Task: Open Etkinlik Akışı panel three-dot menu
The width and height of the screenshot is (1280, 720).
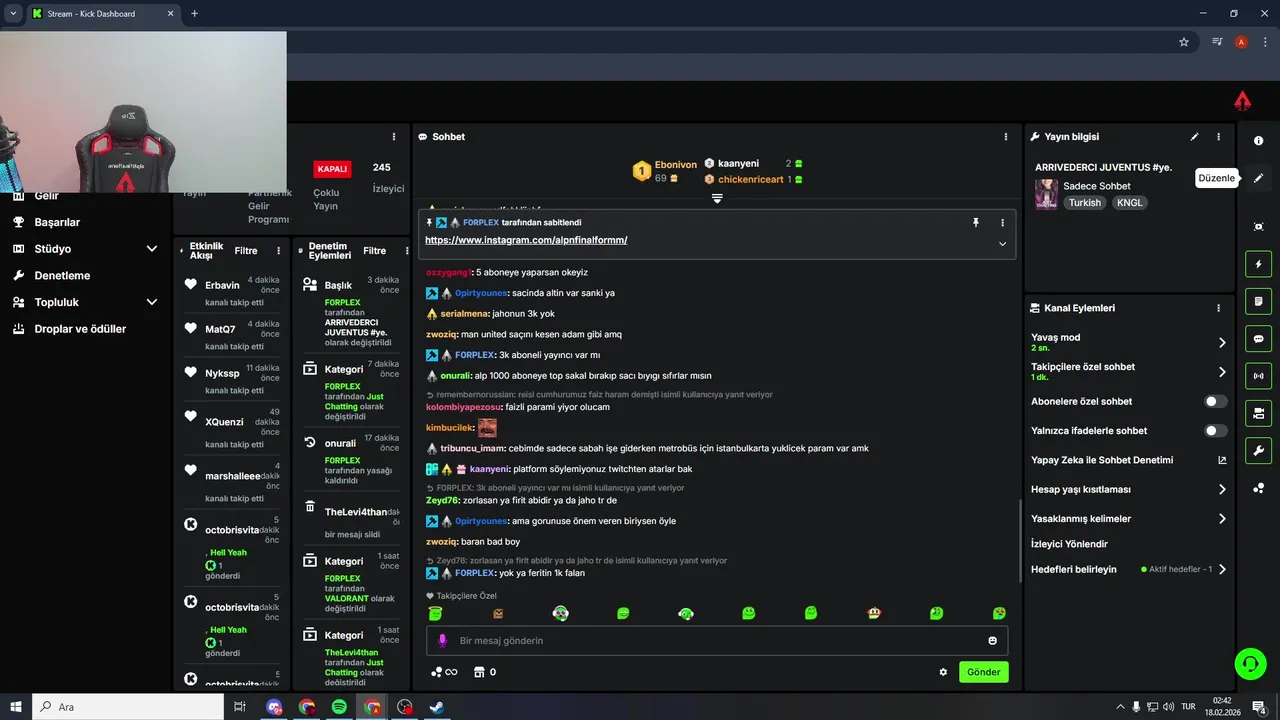Action: coord(279,251)
